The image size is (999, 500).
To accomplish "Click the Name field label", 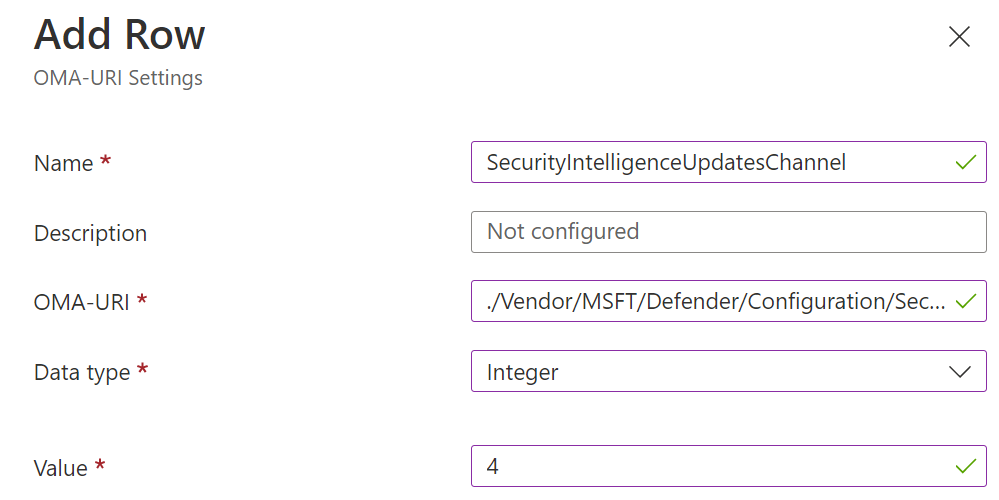I will [x=63, y=163].
